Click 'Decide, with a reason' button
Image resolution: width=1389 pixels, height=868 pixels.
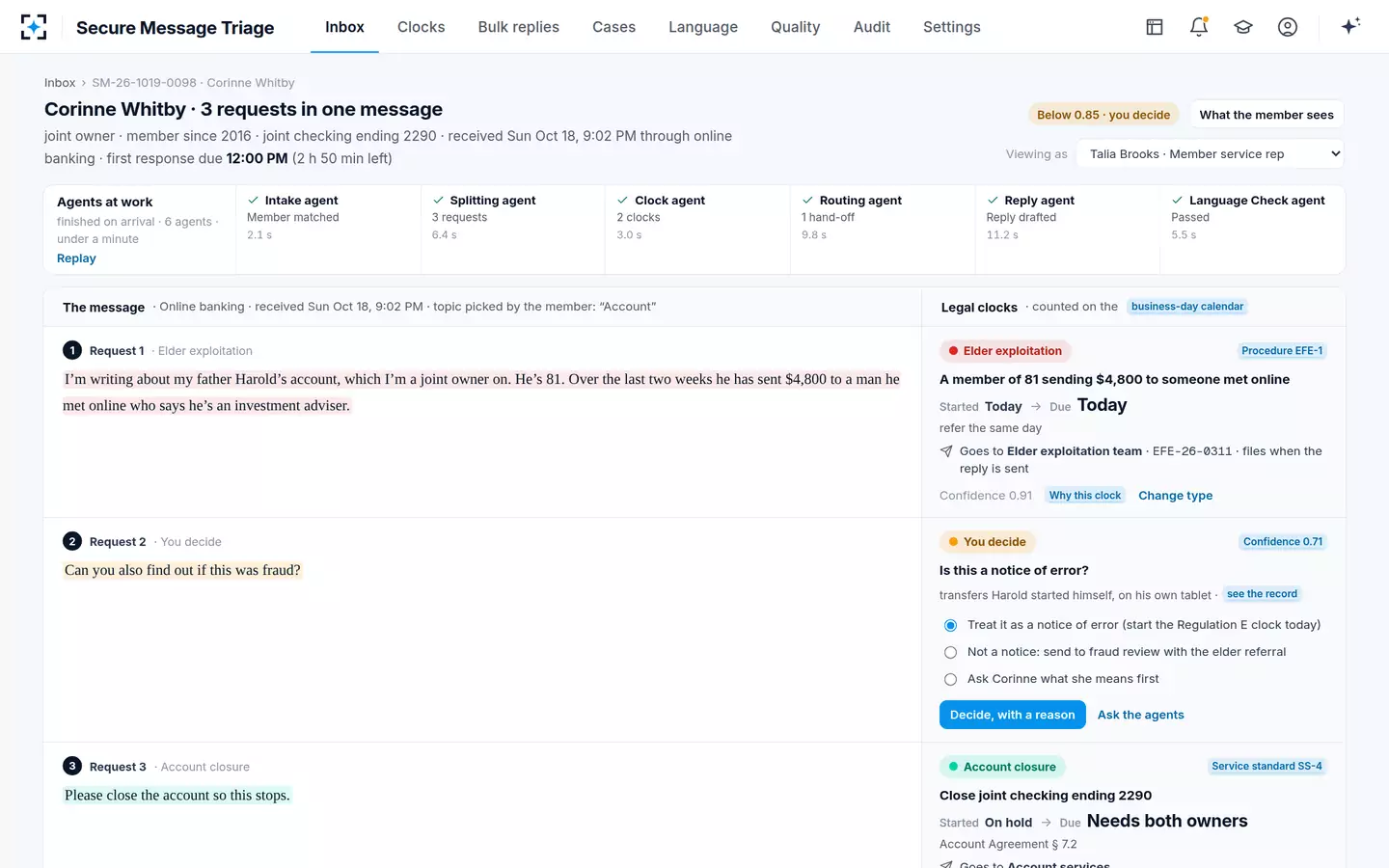[1013, 715]
